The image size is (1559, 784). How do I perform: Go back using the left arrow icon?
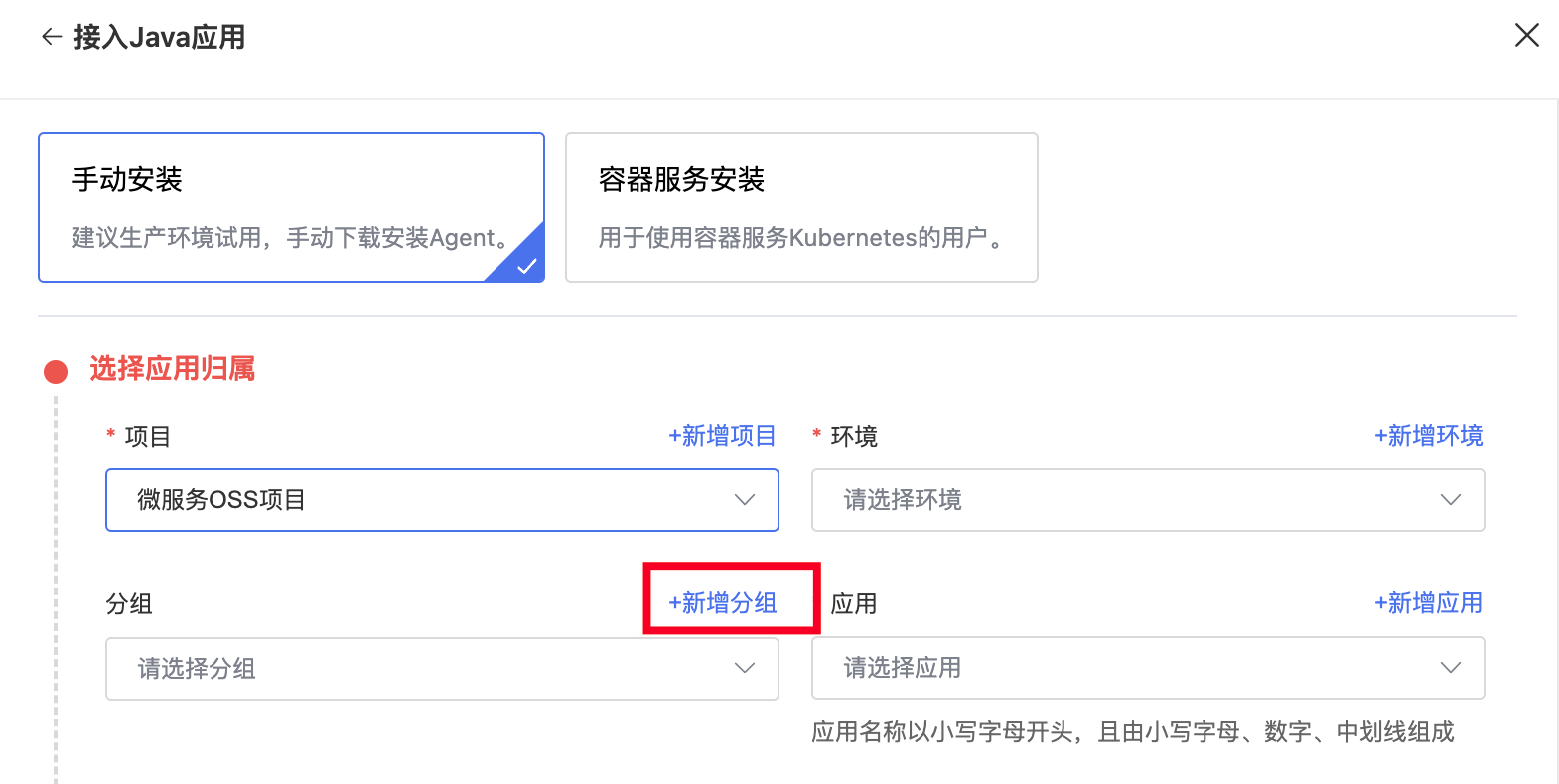pyautogui.click(x=52, y=37)
